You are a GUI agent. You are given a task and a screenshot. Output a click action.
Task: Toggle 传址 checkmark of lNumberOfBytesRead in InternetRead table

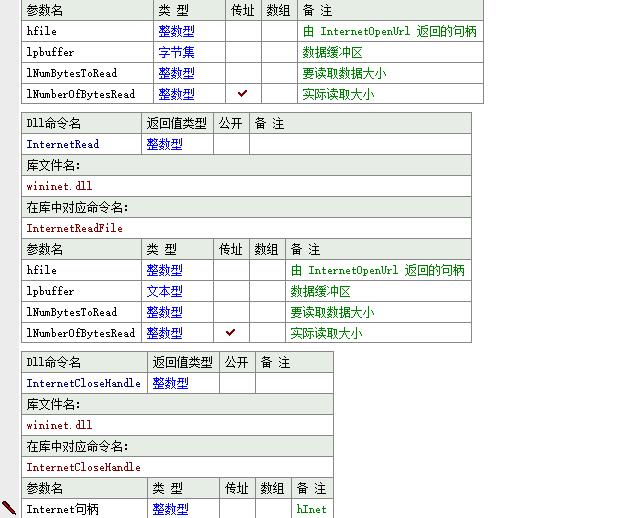tap(230, 332)
